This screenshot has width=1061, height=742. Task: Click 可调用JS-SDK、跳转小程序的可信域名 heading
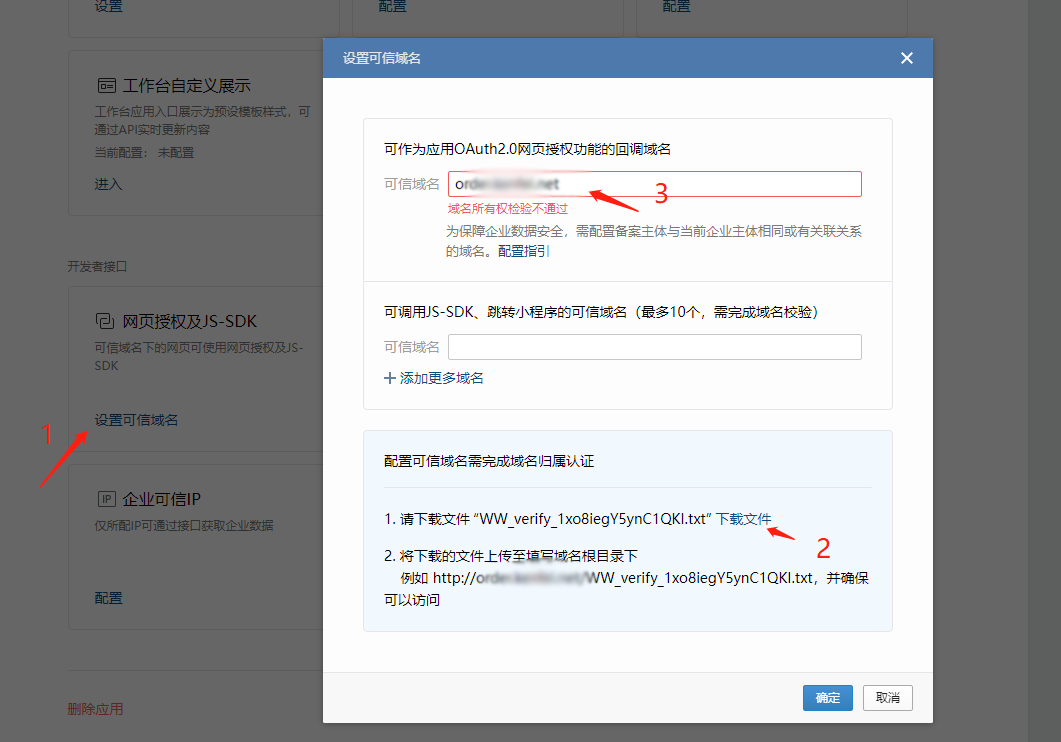coord(602,312)
